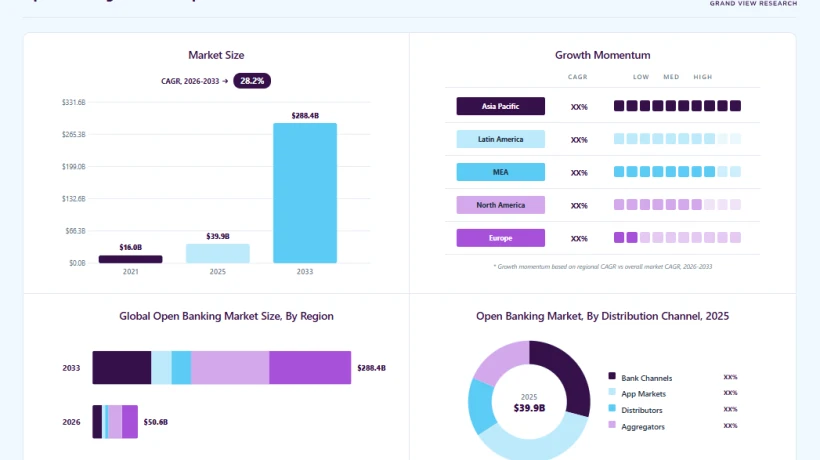This screenshot has height=460, width=820.
Task: Click the $39.9B label above 2025 bar
Action: click(218, 236)
